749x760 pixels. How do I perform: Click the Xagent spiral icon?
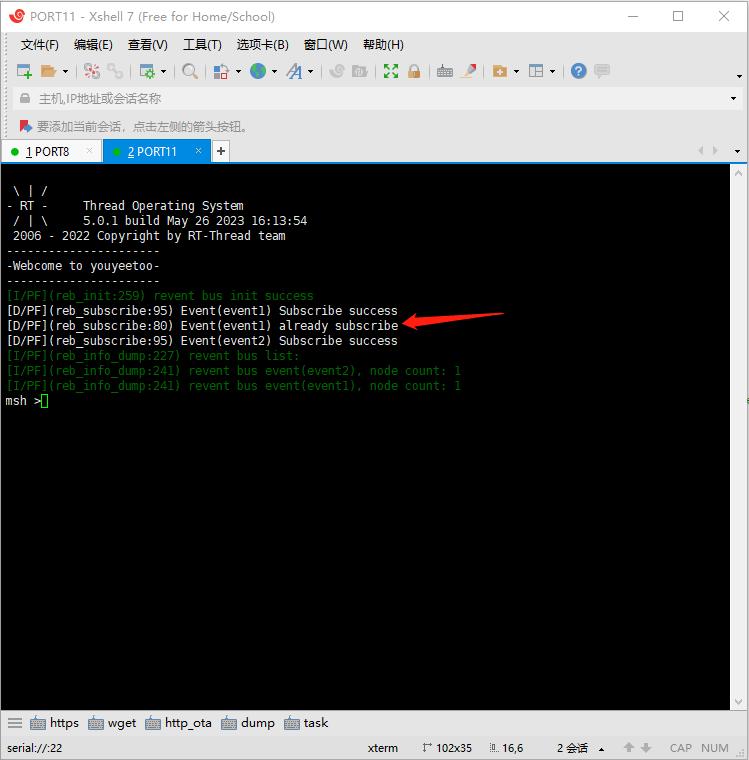[x=336, y=72]
